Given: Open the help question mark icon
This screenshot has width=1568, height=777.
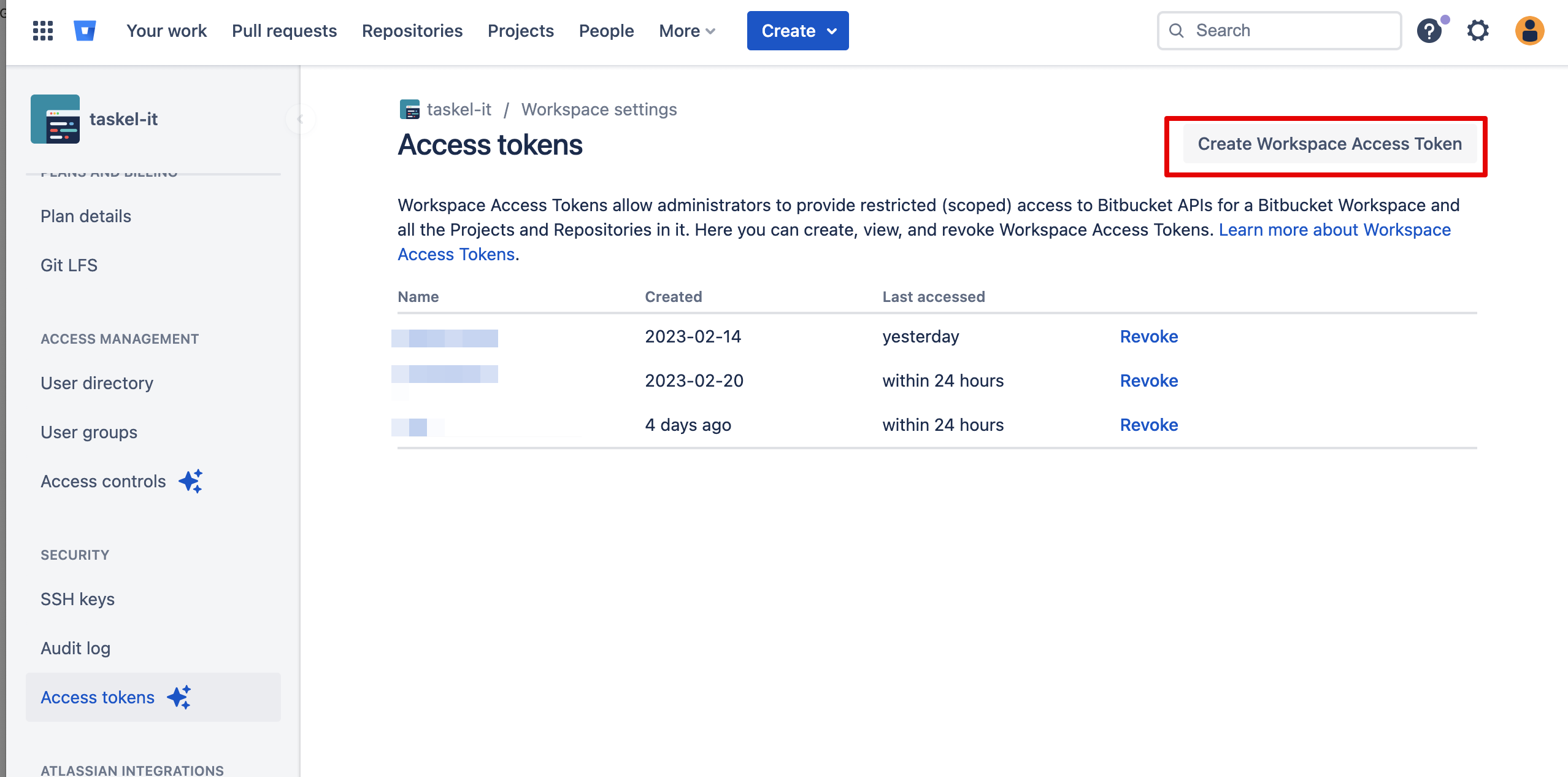Looking at the screenshot, I should pos(1429,31).
